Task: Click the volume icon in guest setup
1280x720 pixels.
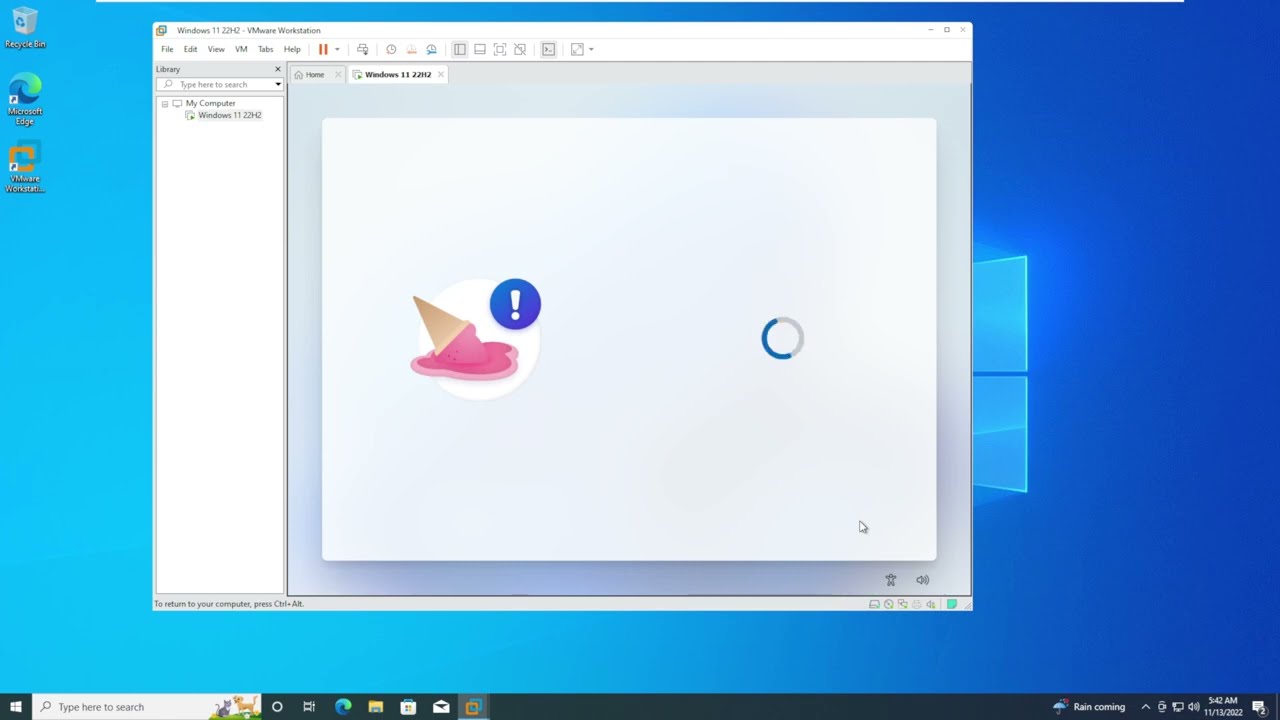Action: (922, 580)
